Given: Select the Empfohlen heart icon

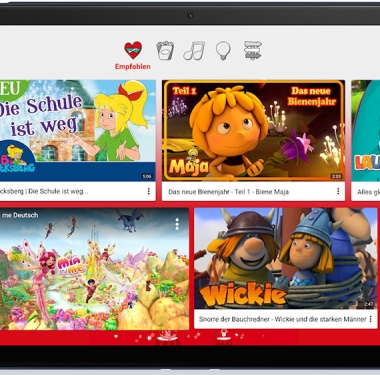Looking at the screenshot, I should (133, 50).
